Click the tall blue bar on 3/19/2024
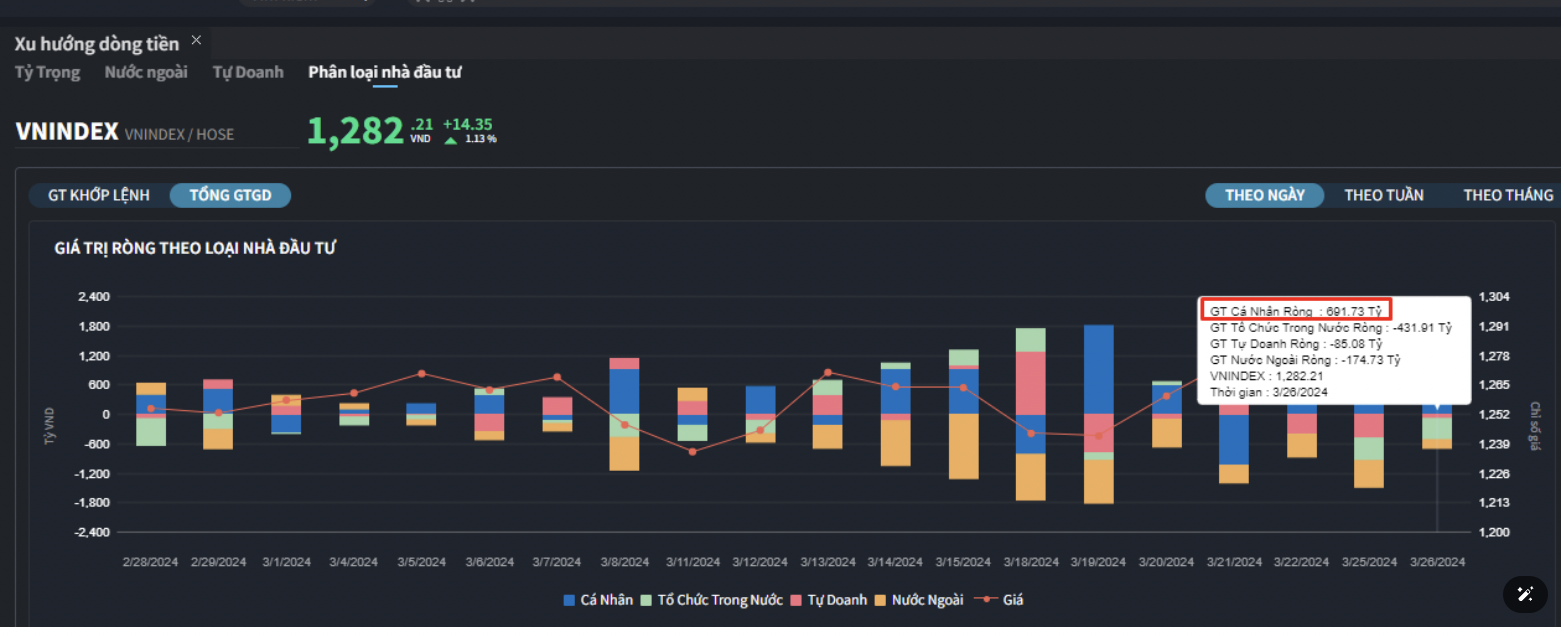 pyautogui.click(x=1098, y=368)
